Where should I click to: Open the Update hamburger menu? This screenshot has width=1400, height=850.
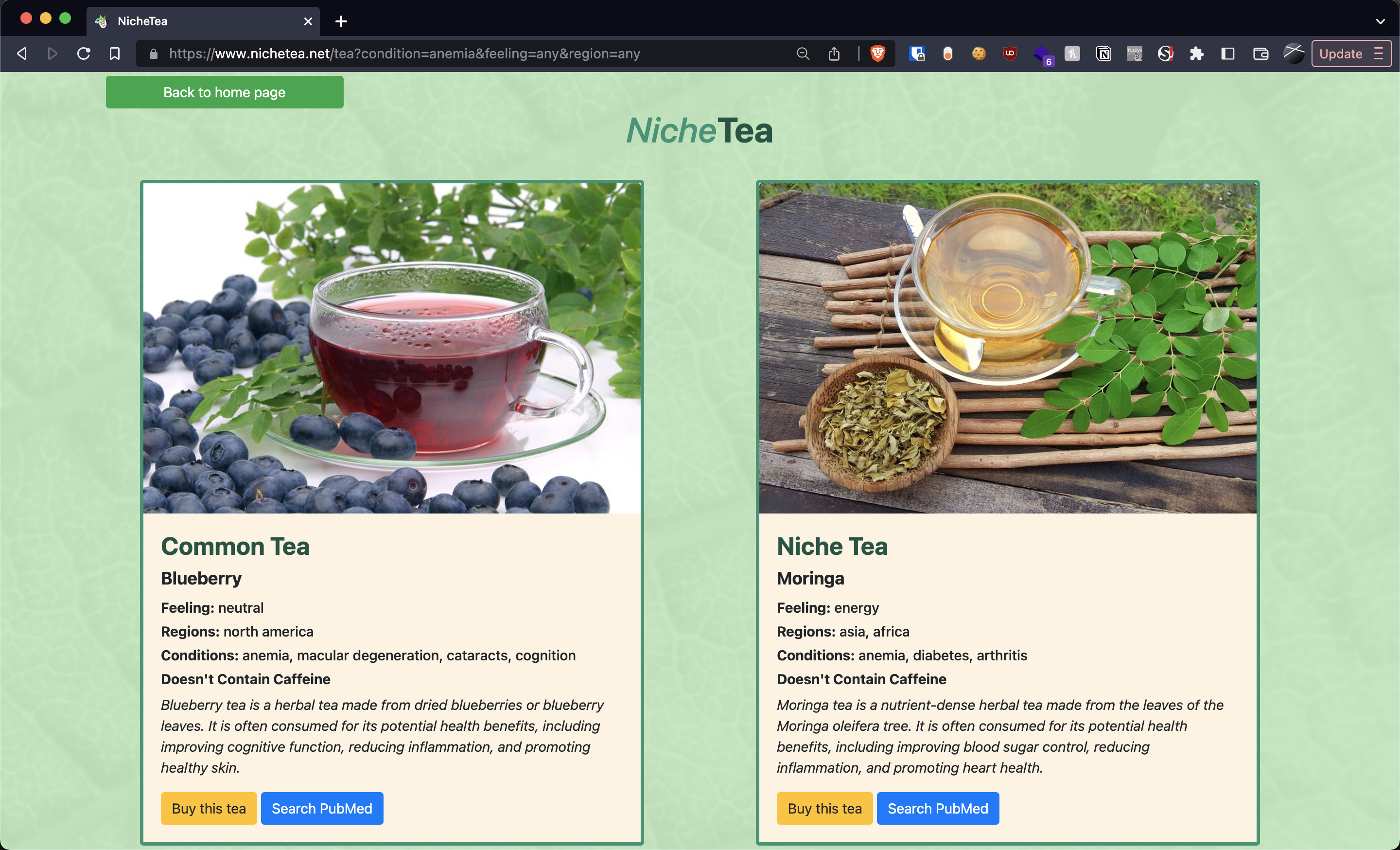[x=1379, y=53]
